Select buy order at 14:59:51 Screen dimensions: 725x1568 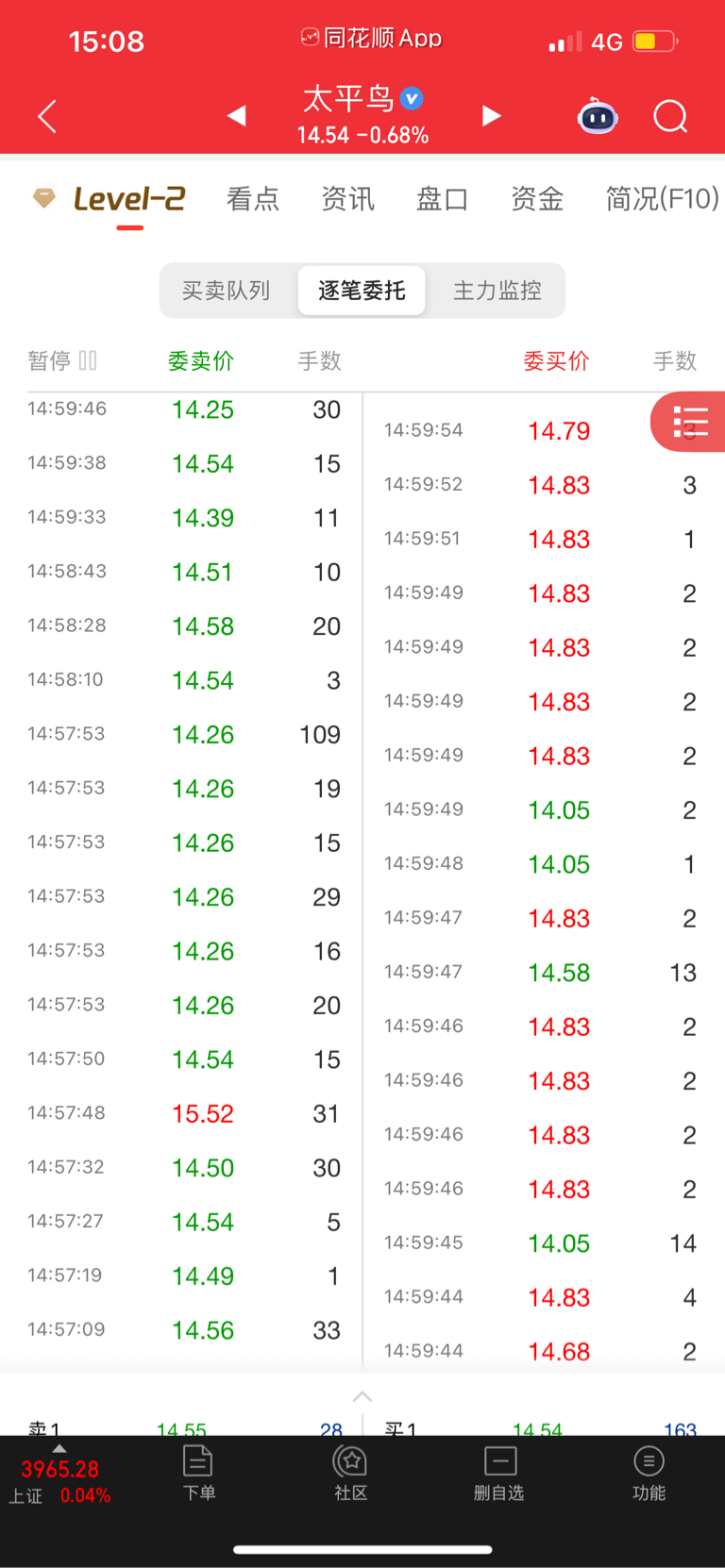coord(540,539)
